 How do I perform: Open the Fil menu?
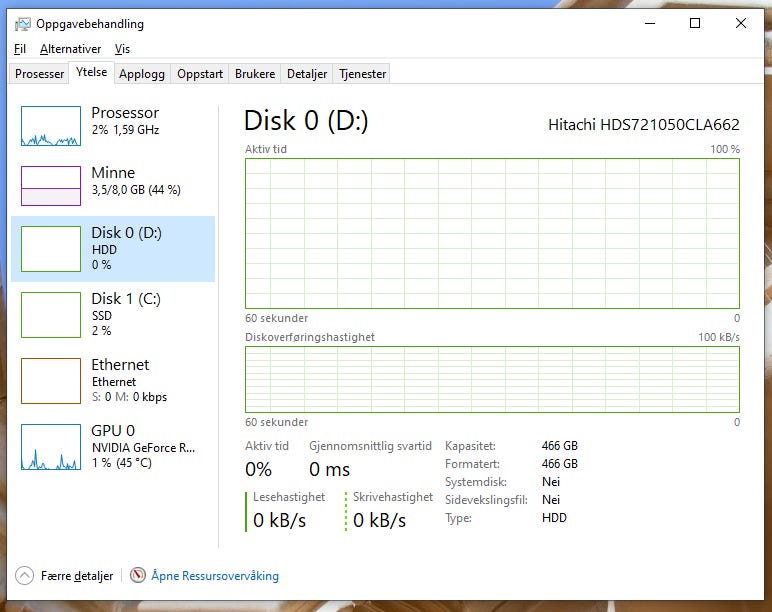coord(20,49)
